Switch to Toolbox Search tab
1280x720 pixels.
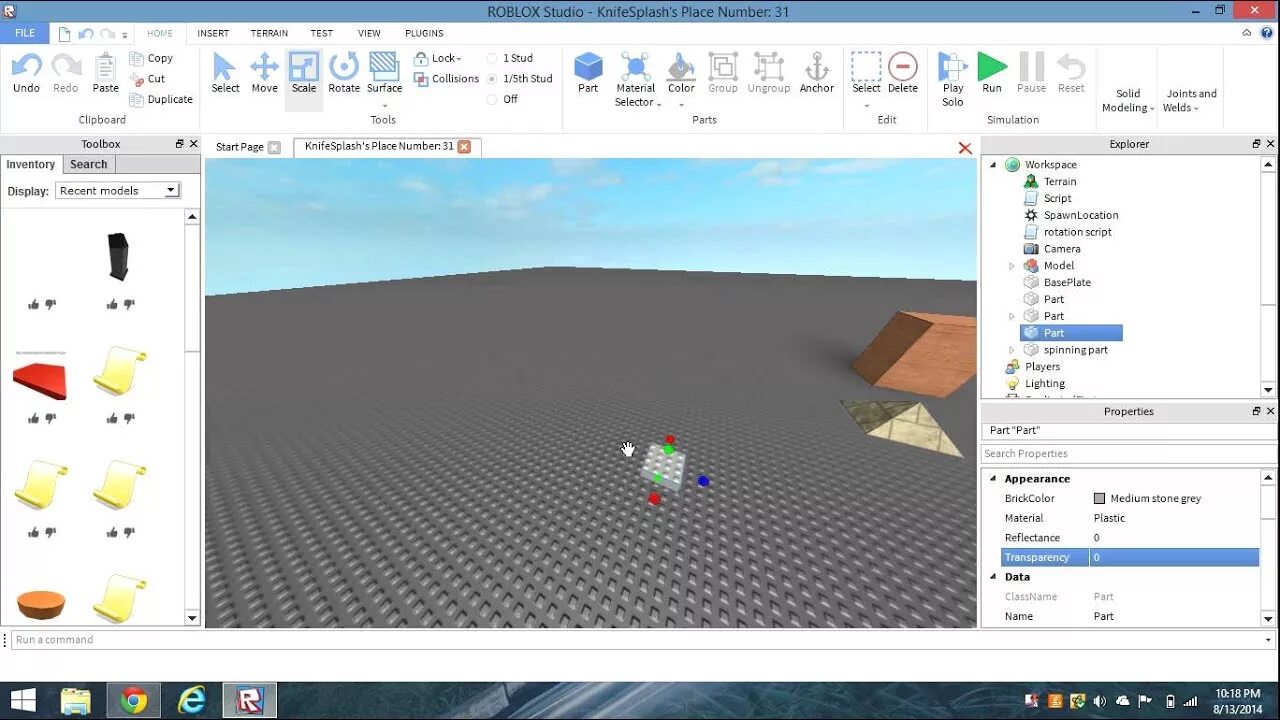(x=88, y=164)
